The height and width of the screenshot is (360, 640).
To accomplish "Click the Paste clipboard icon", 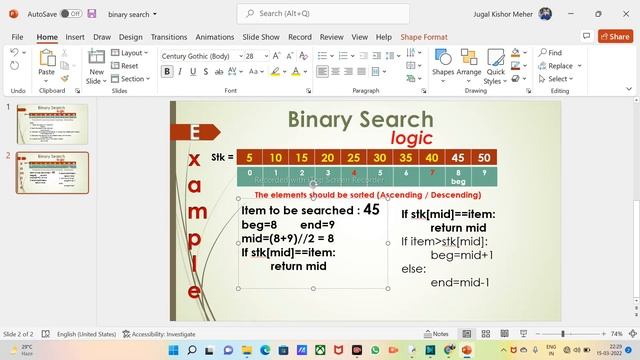I will point(47,58).
